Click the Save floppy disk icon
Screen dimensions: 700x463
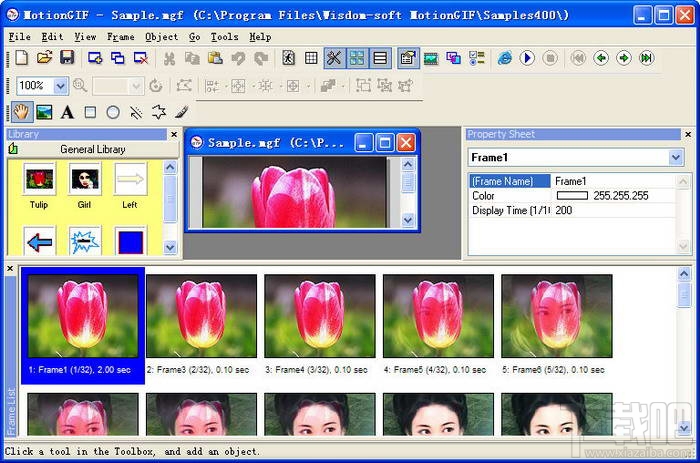tap(67, 58)
